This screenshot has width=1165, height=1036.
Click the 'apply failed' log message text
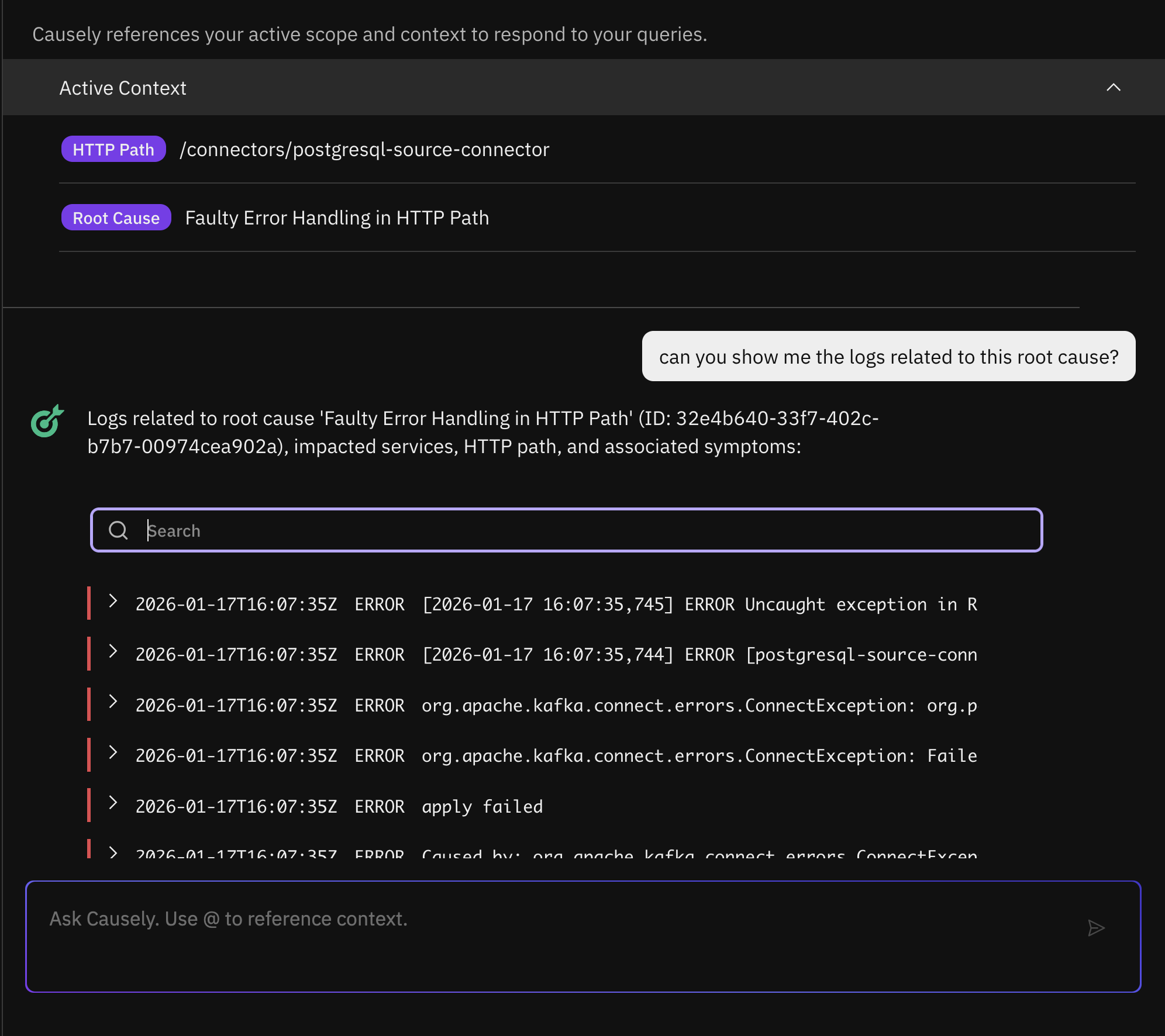[482, 807]
